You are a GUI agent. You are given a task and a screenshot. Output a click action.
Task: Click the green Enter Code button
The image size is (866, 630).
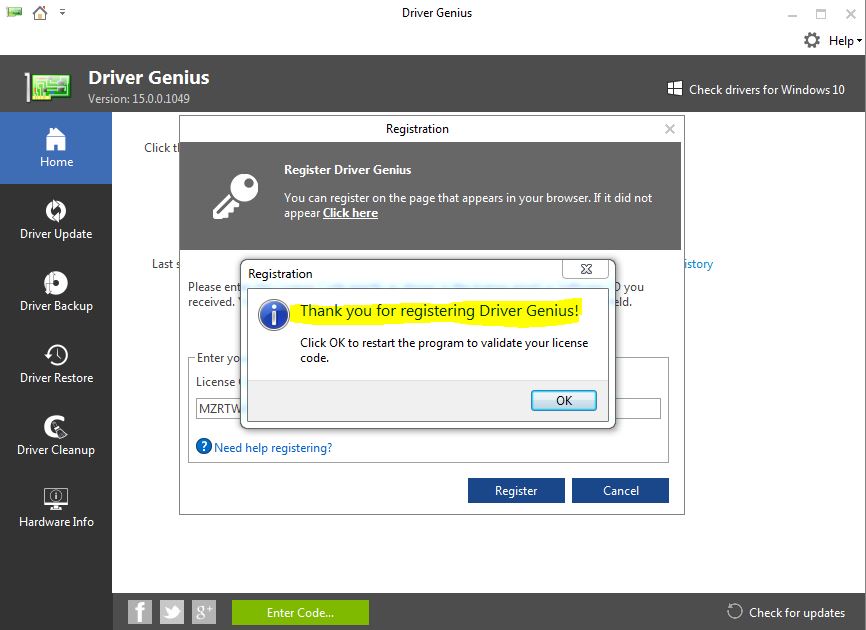(x=300, y=612)
